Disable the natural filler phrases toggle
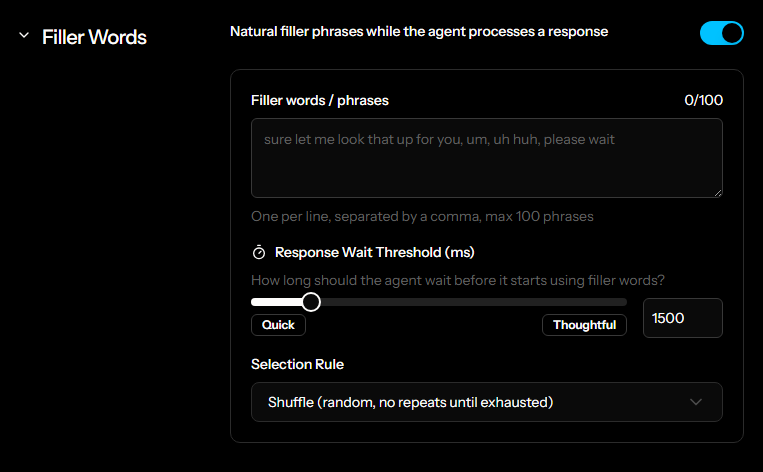The height and width of the screenshot is (472, 763). point(721,33)
